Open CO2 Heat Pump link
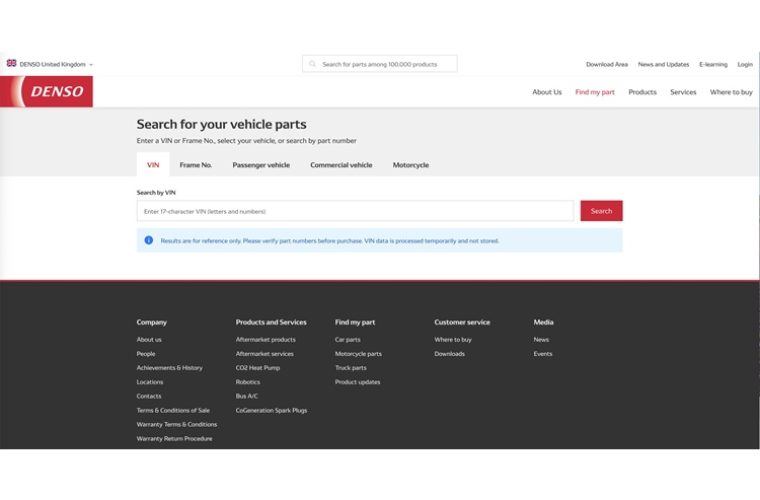The width and height of the screenshot is (760, 500). coord(258,368)
